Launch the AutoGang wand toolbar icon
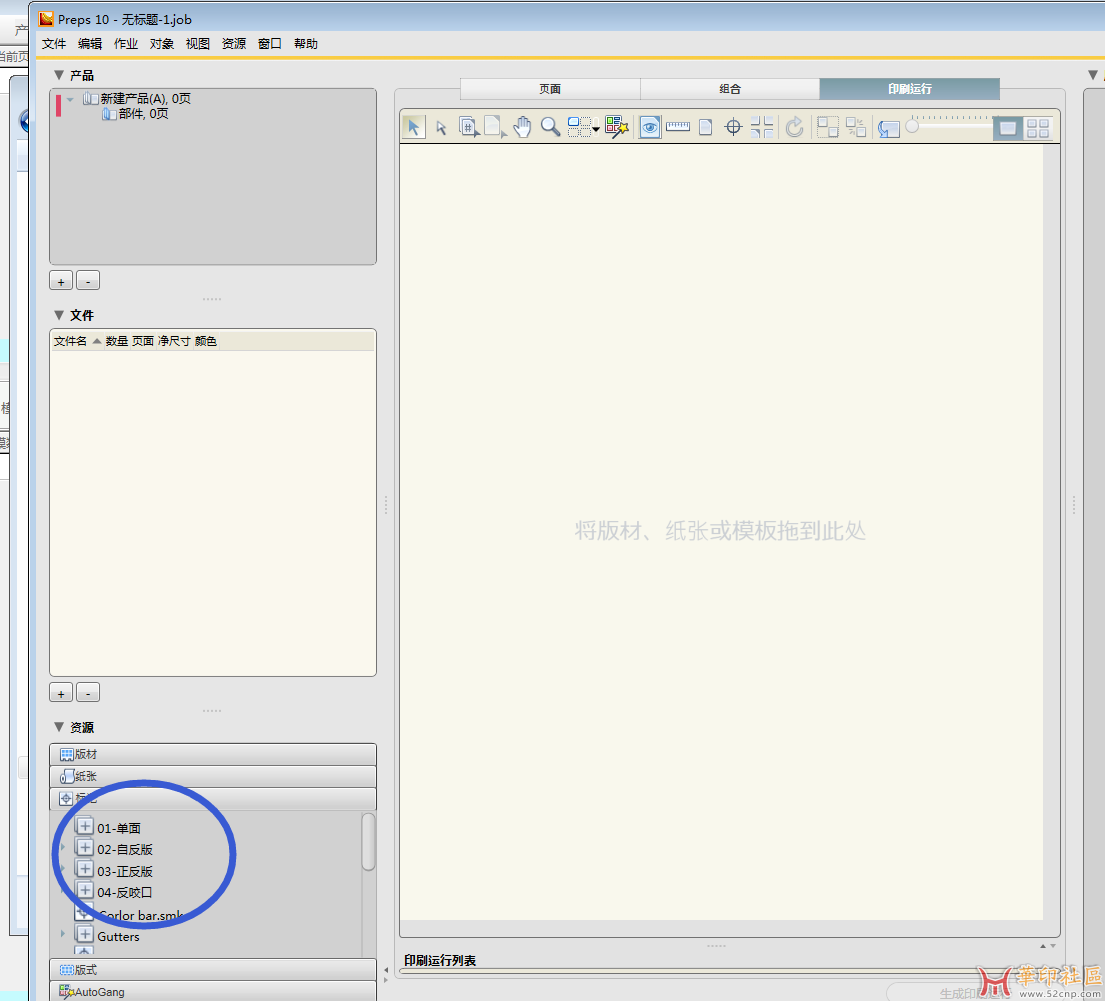1105x1001 pixels. pos(617,127)
